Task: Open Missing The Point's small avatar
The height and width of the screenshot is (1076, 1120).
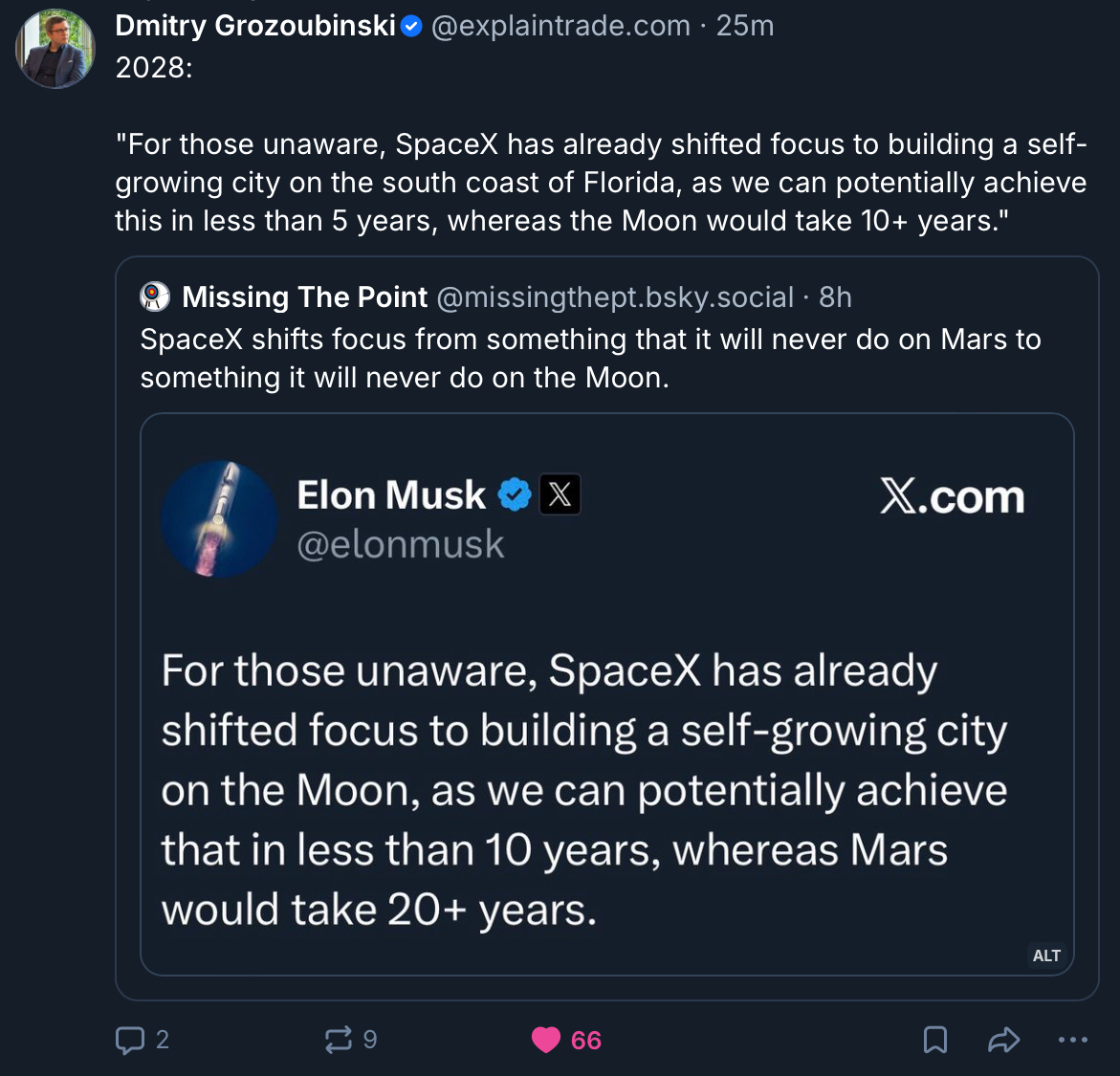Action: [155, 297]
